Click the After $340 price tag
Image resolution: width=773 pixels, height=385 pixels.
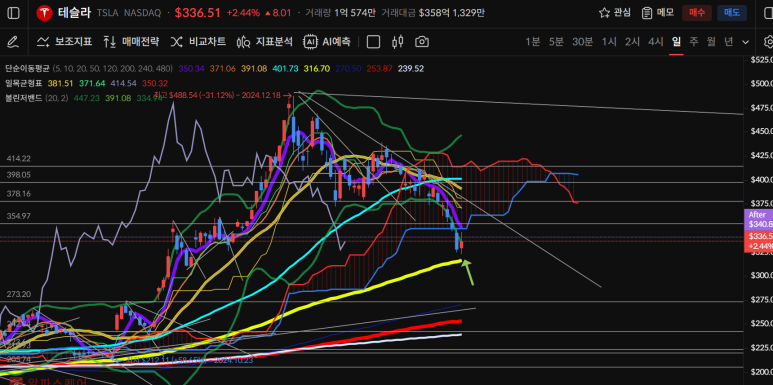coord(758,219)
